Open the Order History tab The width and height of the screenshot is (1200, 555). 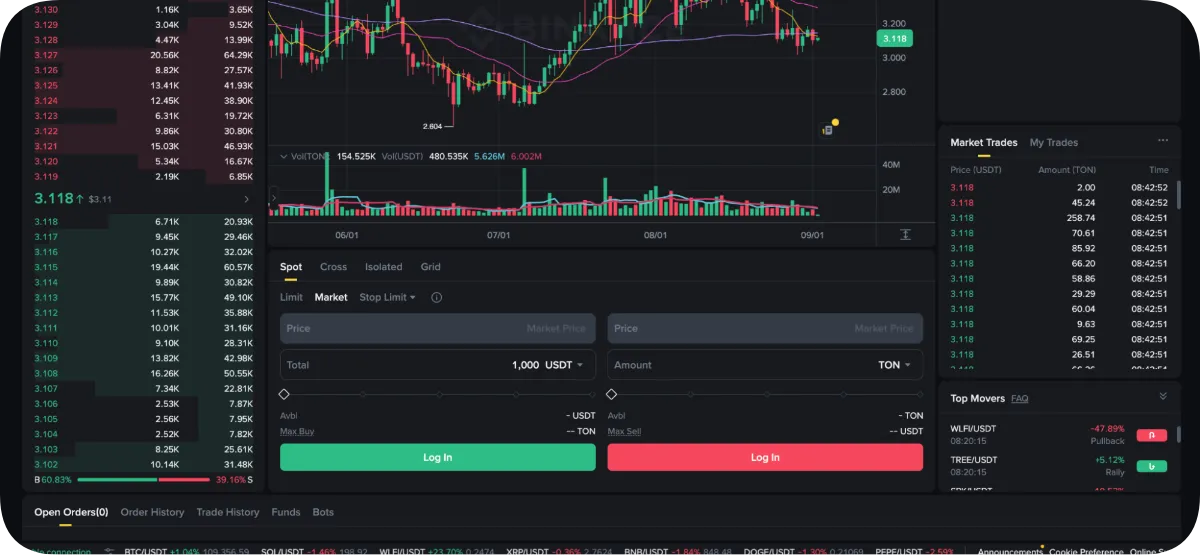pyautogui.click(x=152, y=512)
